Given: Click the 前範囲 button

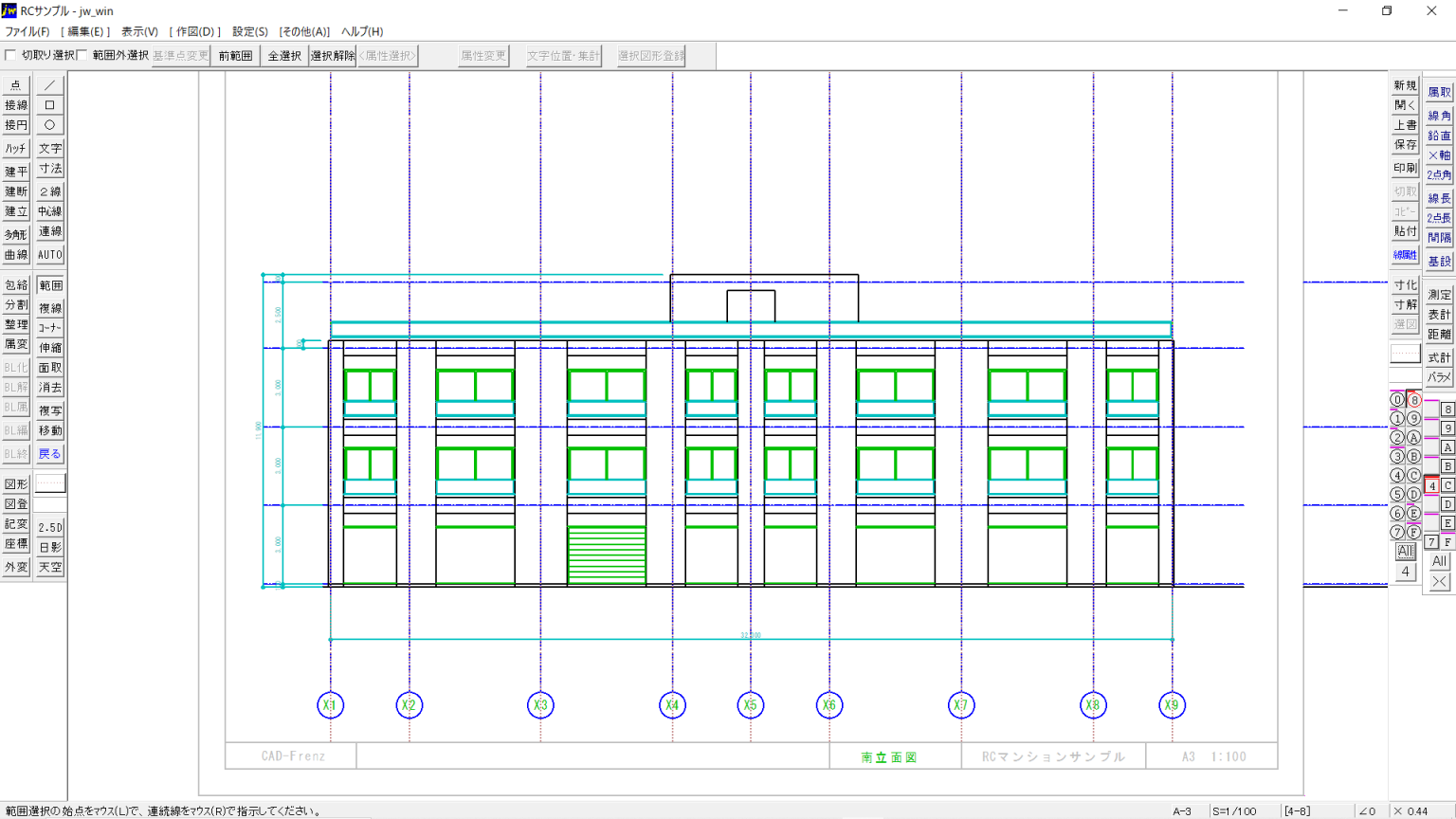Looking at the screenshot, I should [236, 56].
